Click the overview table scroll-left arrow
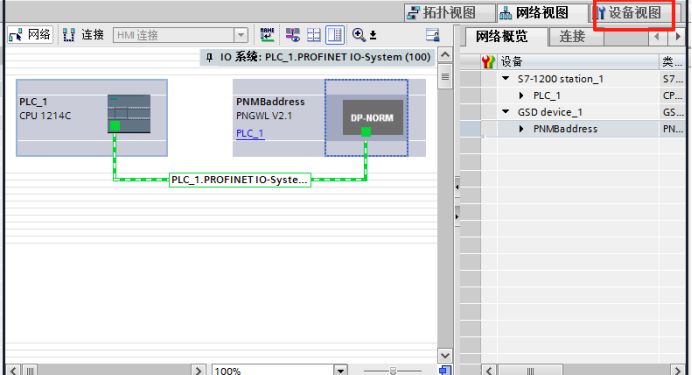The width and height of the screenshot is (692, 375). [x=489, y=371]
